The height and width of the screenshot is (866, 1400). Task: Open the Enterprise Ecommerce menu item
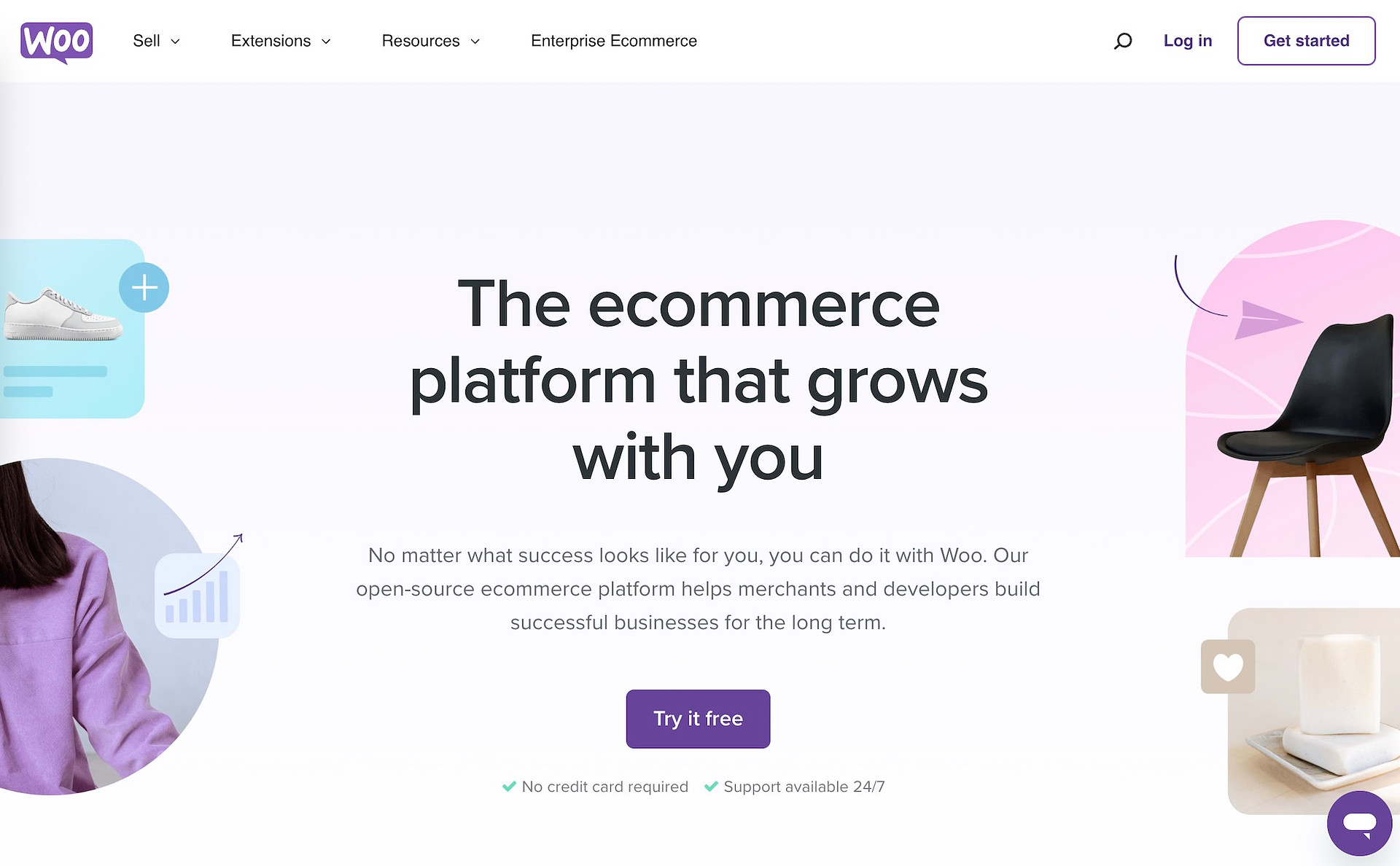613,41
